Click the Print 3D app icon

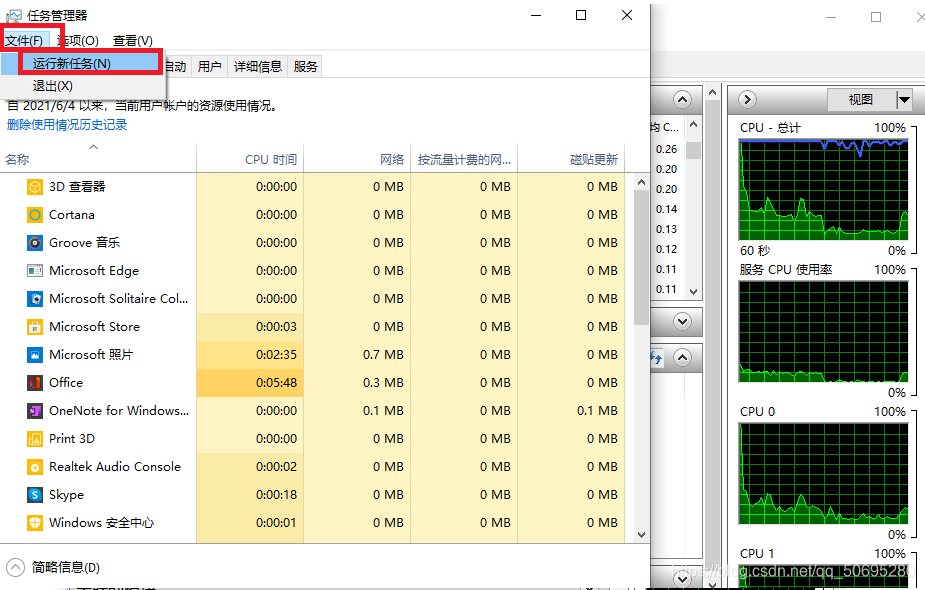(x=35, y=439)
